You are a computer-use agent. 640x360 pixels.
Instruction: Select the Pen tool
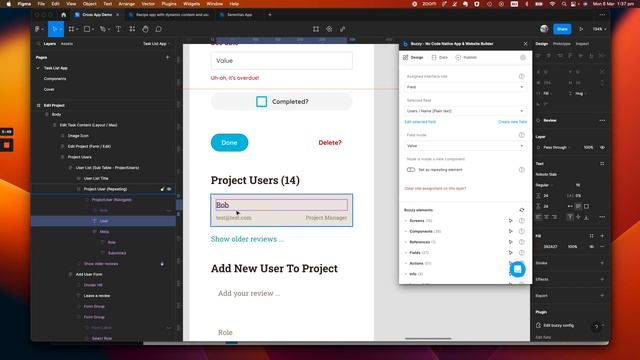coord(103,29)
